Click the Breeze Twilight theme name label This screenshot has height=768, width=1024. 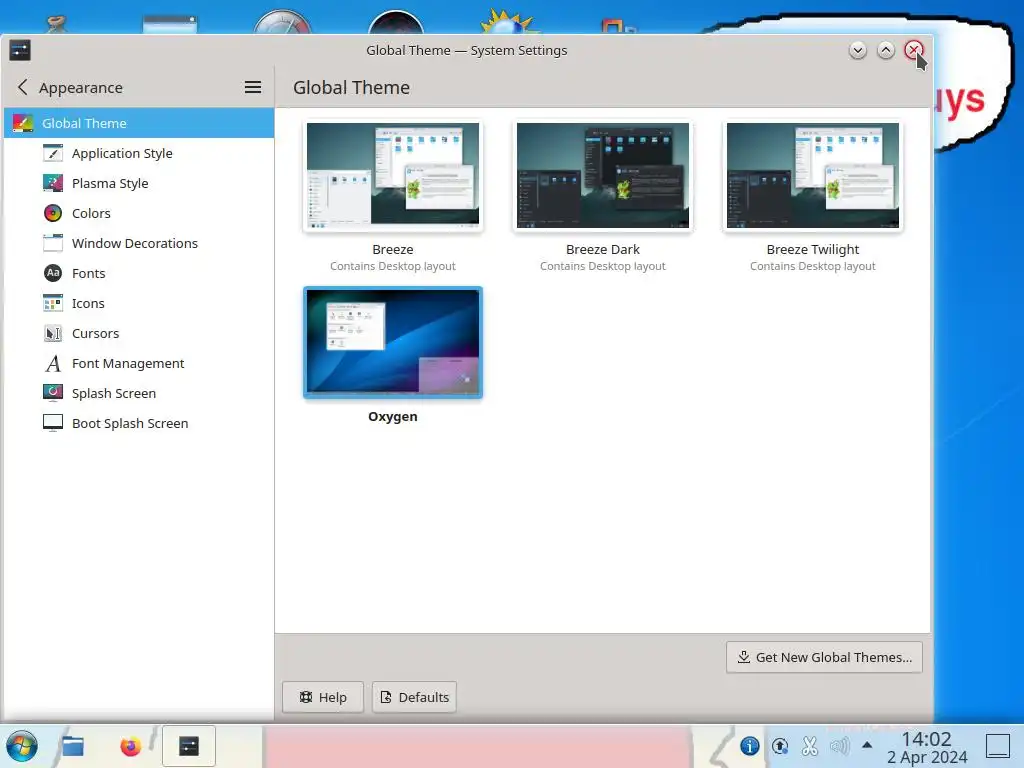812,249
